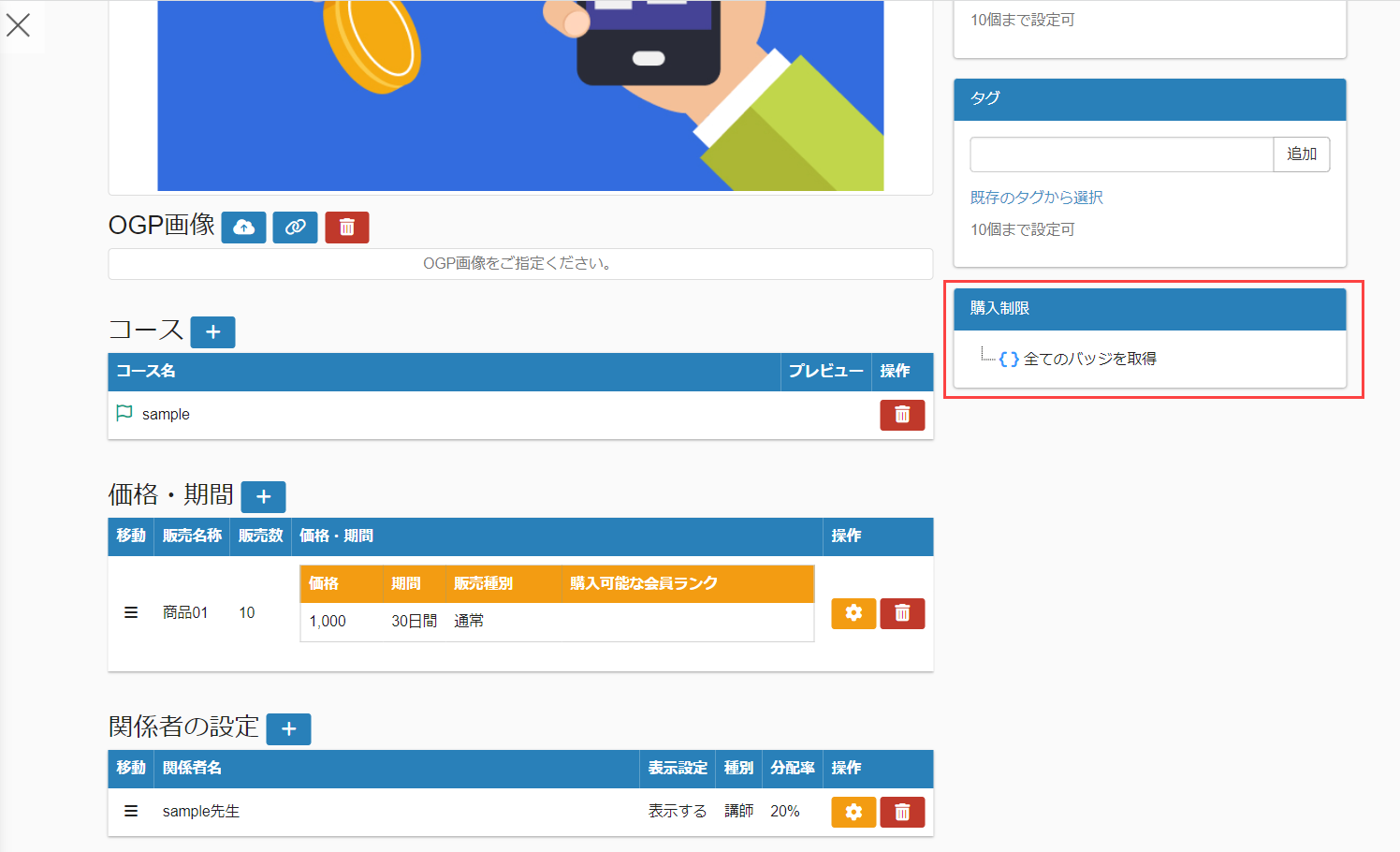Add a new price and period entry

(263, 497)
